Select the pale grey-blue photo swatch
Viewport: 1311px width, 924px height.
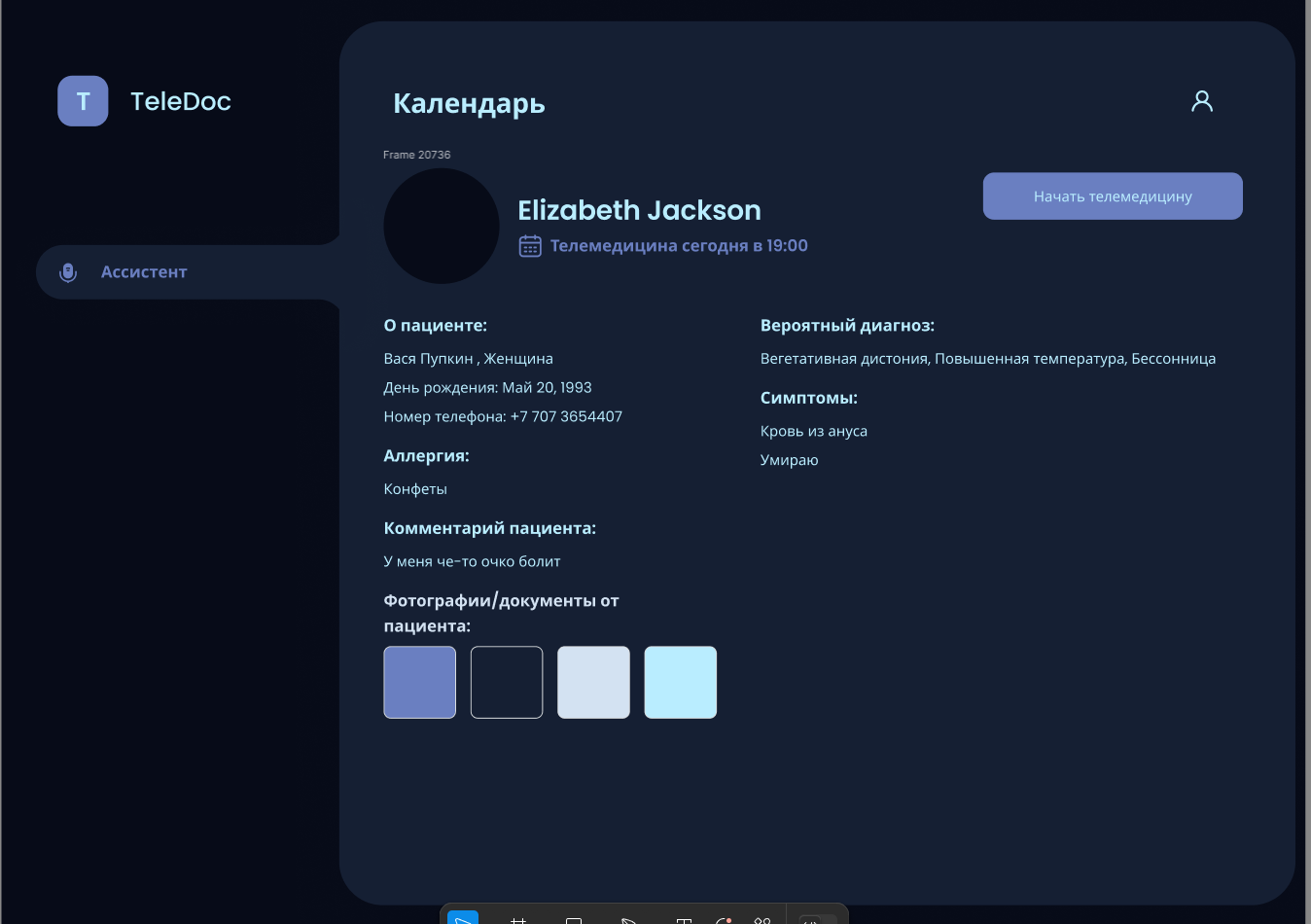[593, 683]
